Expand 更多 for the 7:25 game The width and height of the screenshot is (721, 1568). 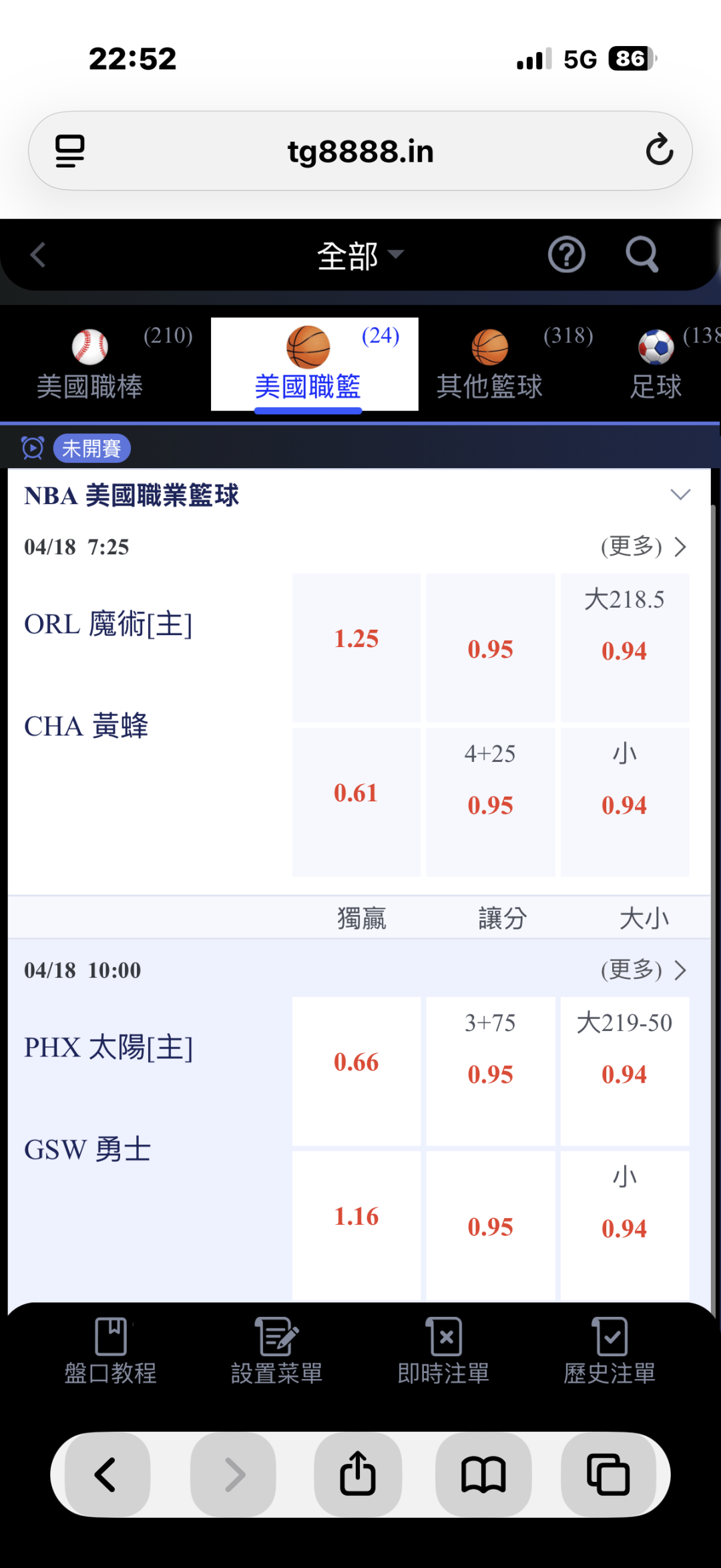(x=644, y=547)
